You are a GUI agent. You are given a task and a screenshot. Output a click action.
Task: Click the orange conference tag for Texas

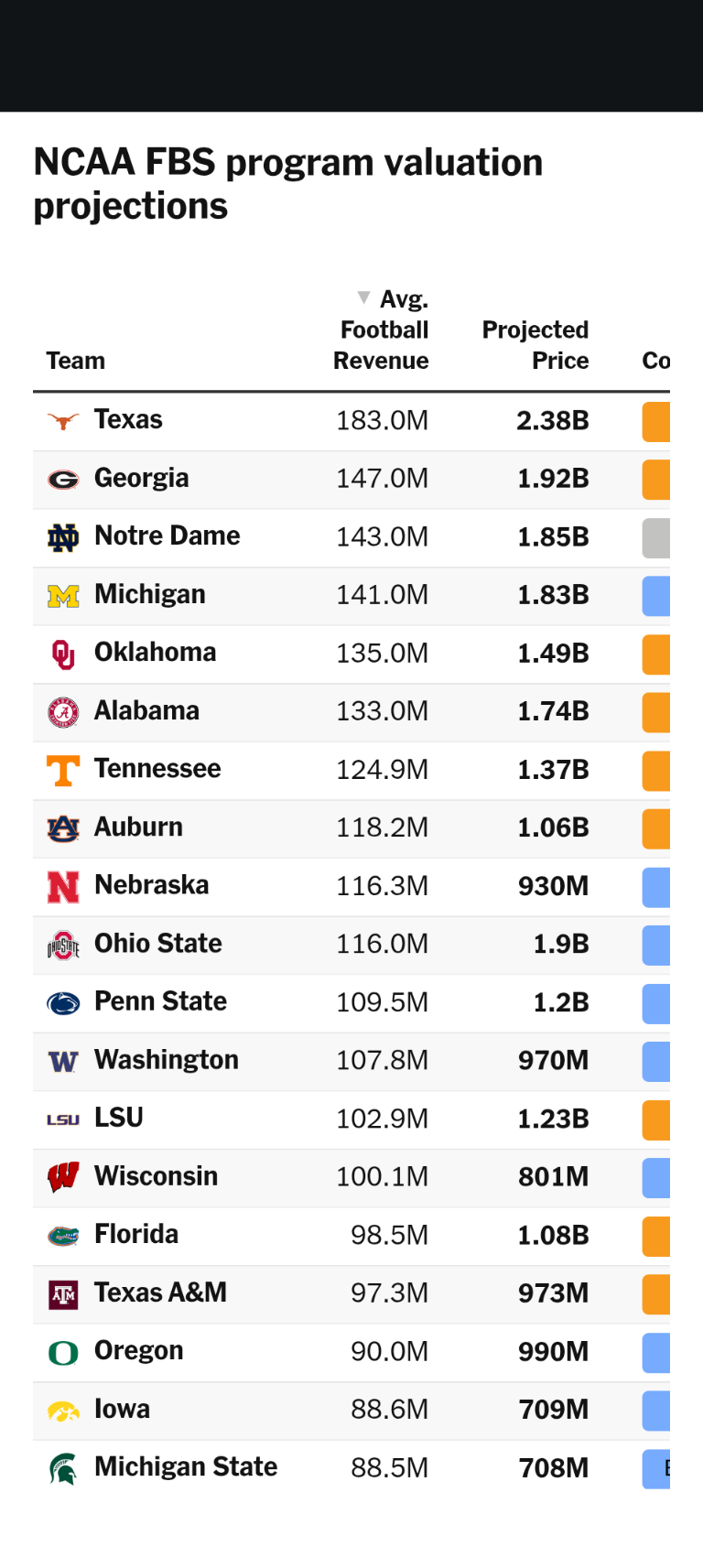656,421
